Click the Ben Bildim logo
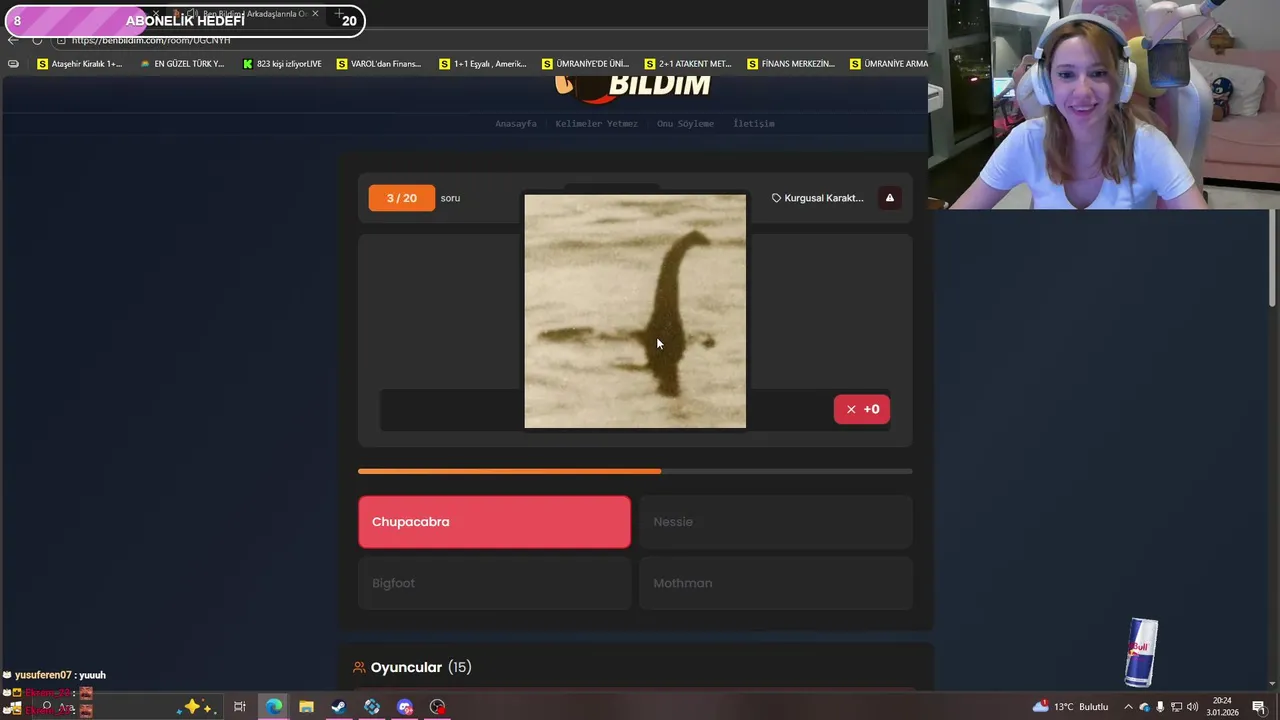This screenshot has width=1280, height=720. pos(633,87)
